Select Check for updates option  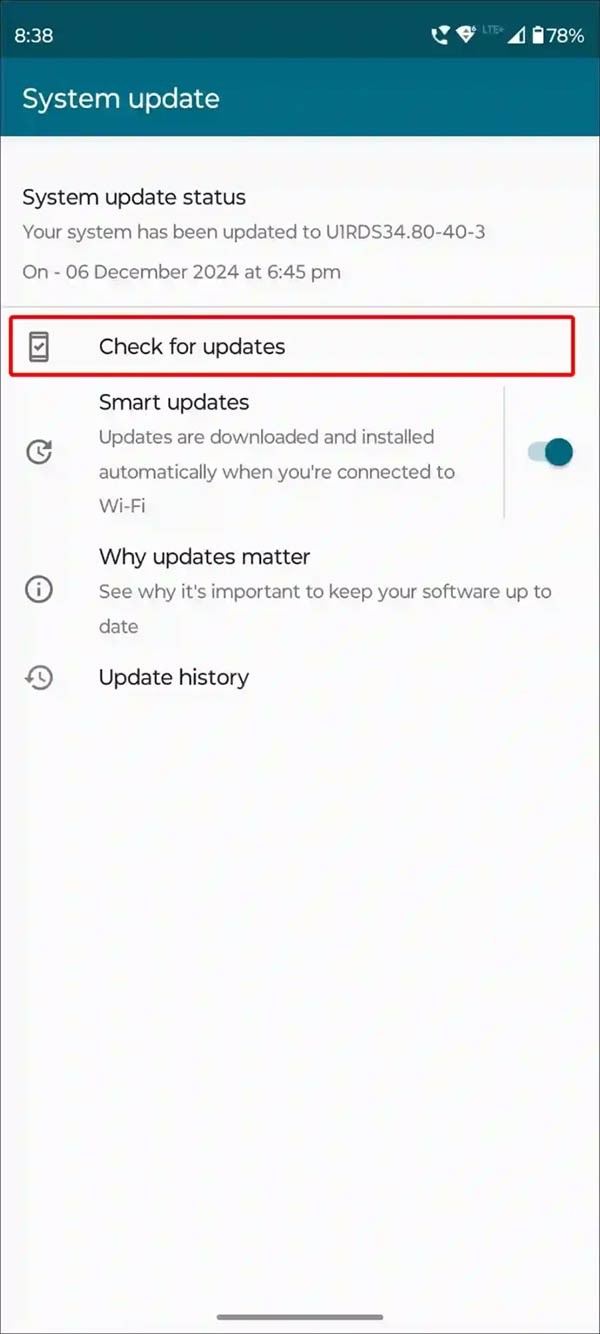point(292,347)
